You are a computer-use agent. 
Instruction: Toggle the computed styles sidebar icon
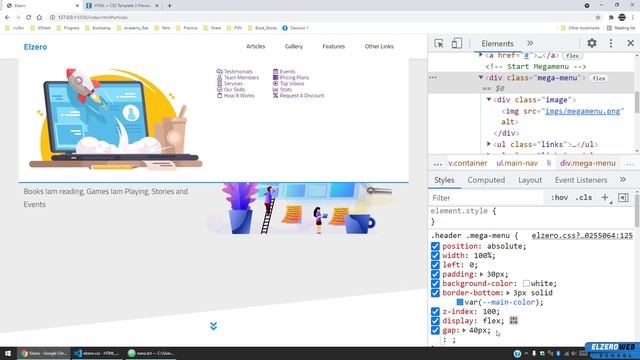click(623, 198)
